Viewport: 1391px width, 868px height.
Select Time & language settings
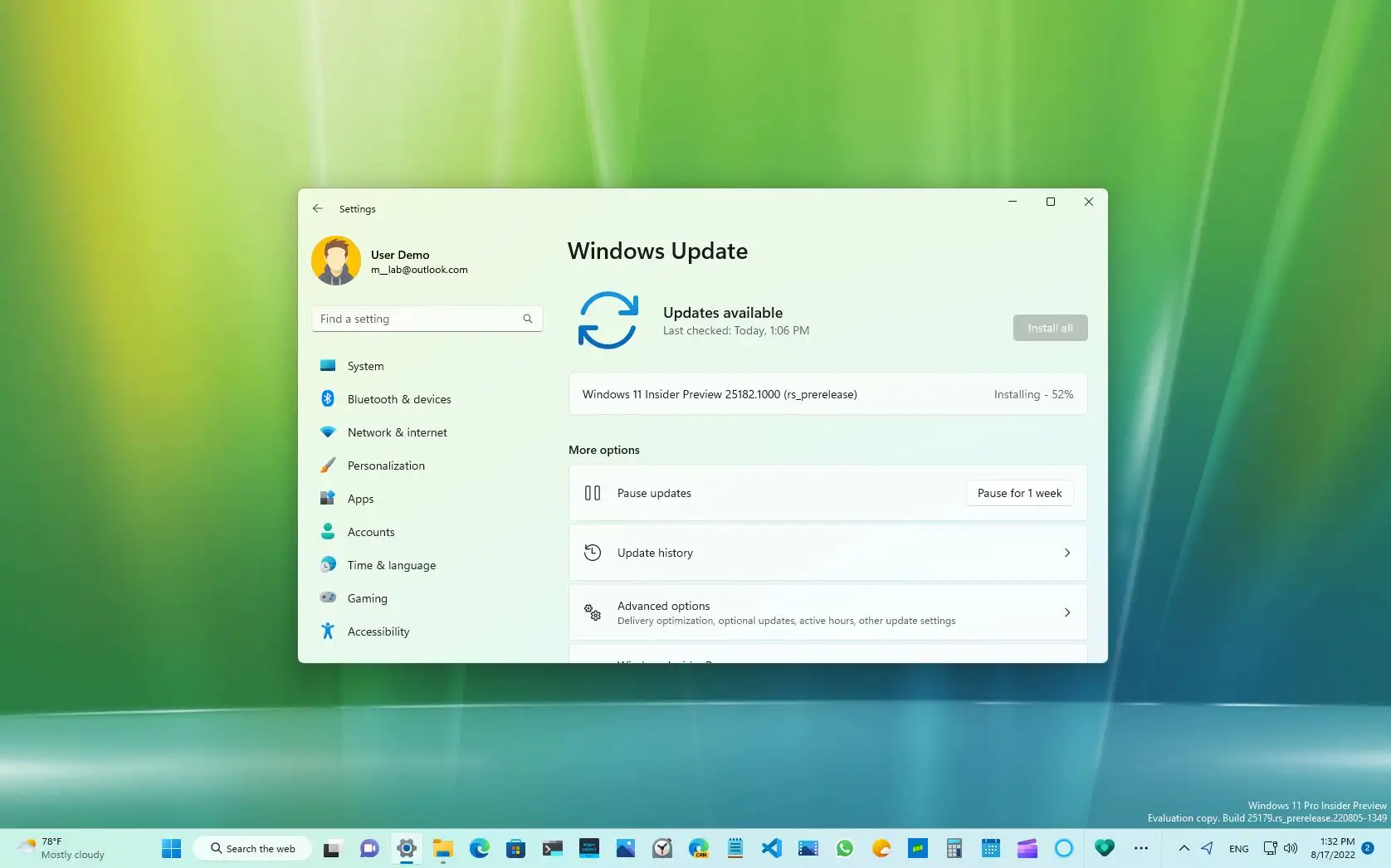pos(391,565)
